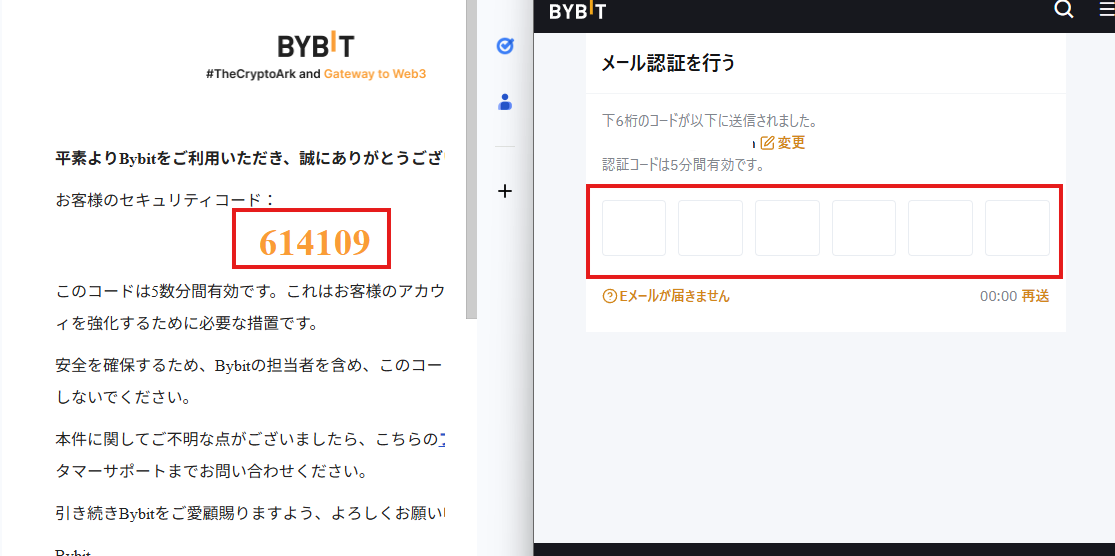Open the hamburger menu in Bybit header
1115x556 pixels.
pyautogui.click(x=1107, y=11)
